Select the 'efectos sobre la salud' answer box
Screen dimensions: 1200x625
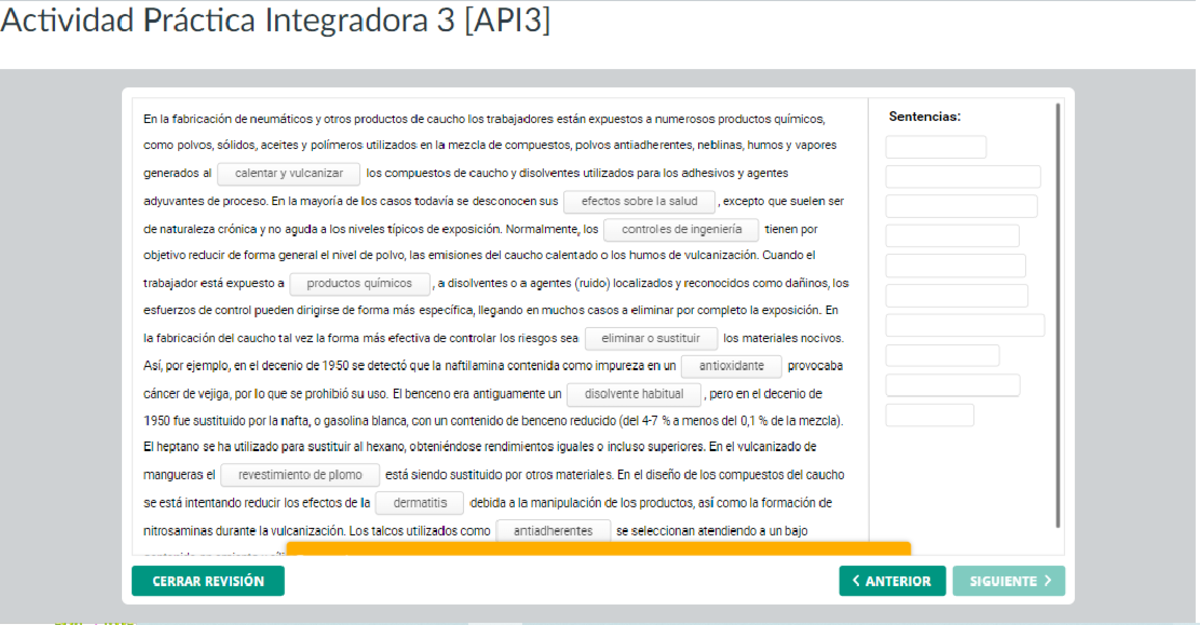(x=638, y=201)
